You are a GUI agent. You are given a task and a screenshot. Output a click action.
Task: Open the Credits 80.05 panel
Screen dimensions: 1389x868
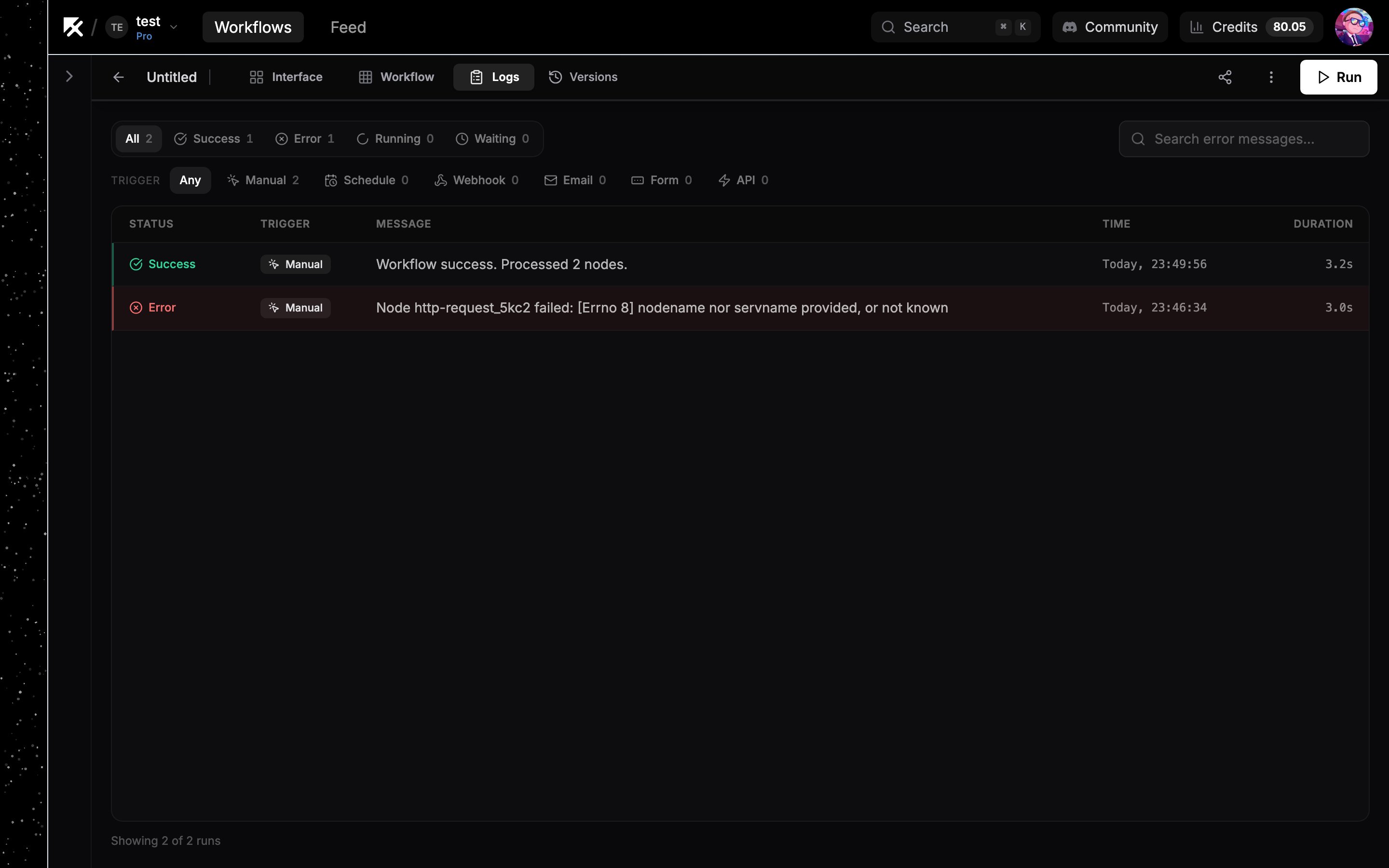(1251, 27)
